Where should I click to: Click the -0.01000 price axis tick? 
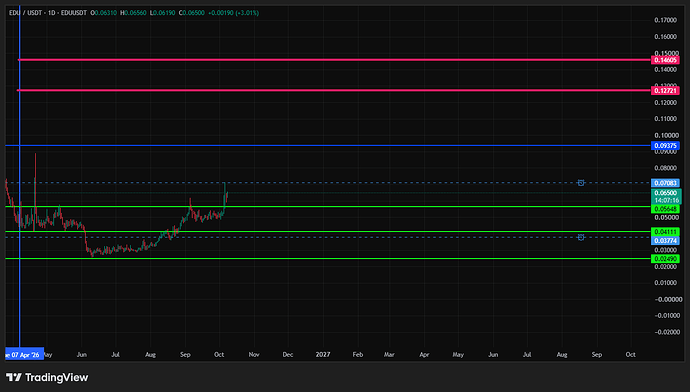[x=667, y=316]
